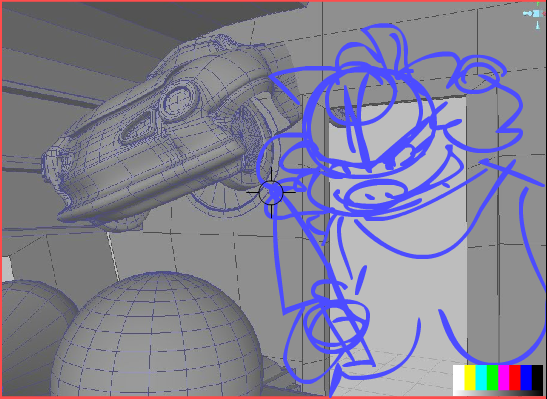Click the cyan camera icon in the corner
The image size is (547, 399).
[532, 14]
